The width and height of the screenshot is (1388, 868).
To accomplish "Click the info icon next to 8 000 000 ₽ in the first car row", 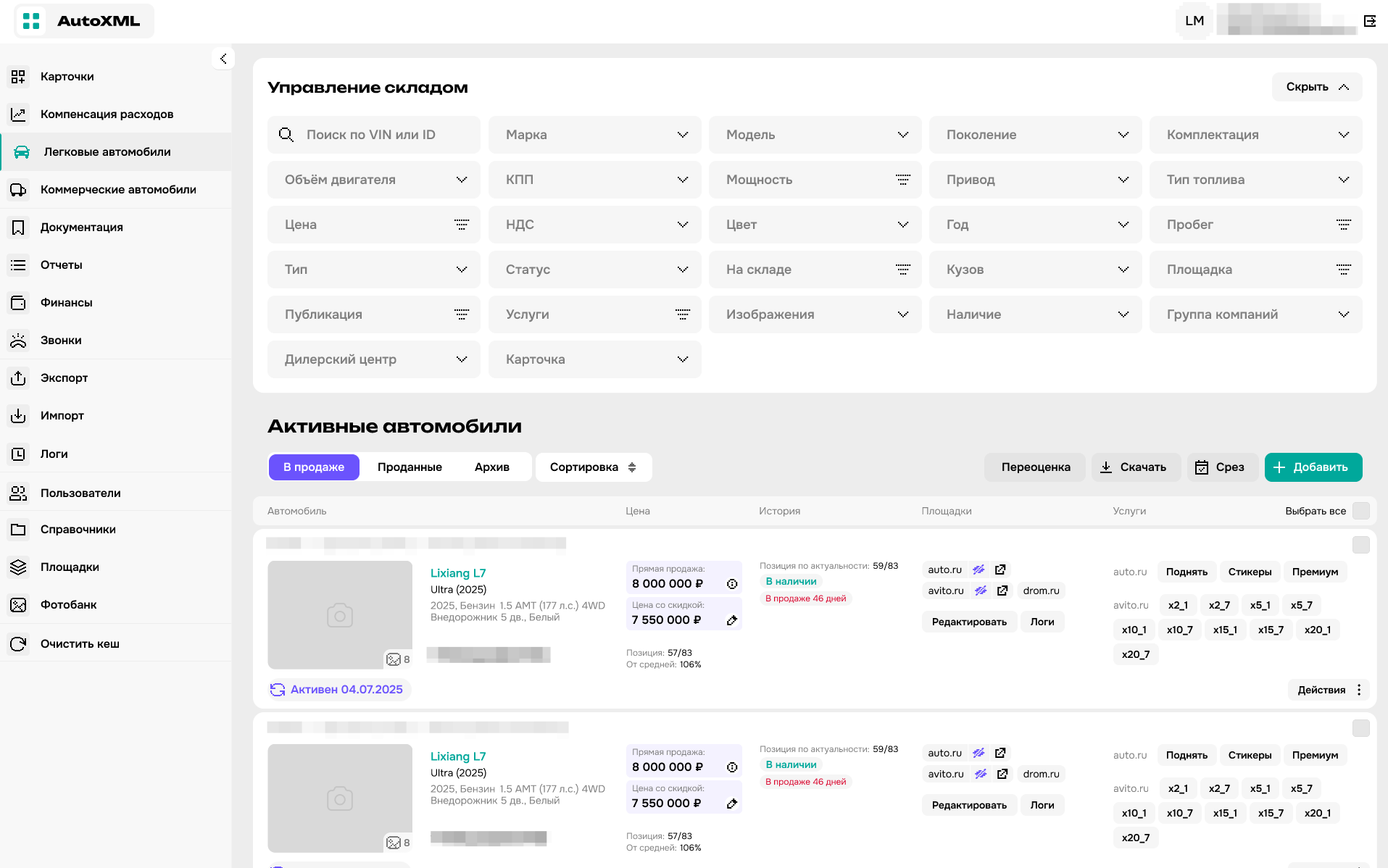I will pos(732,584).
